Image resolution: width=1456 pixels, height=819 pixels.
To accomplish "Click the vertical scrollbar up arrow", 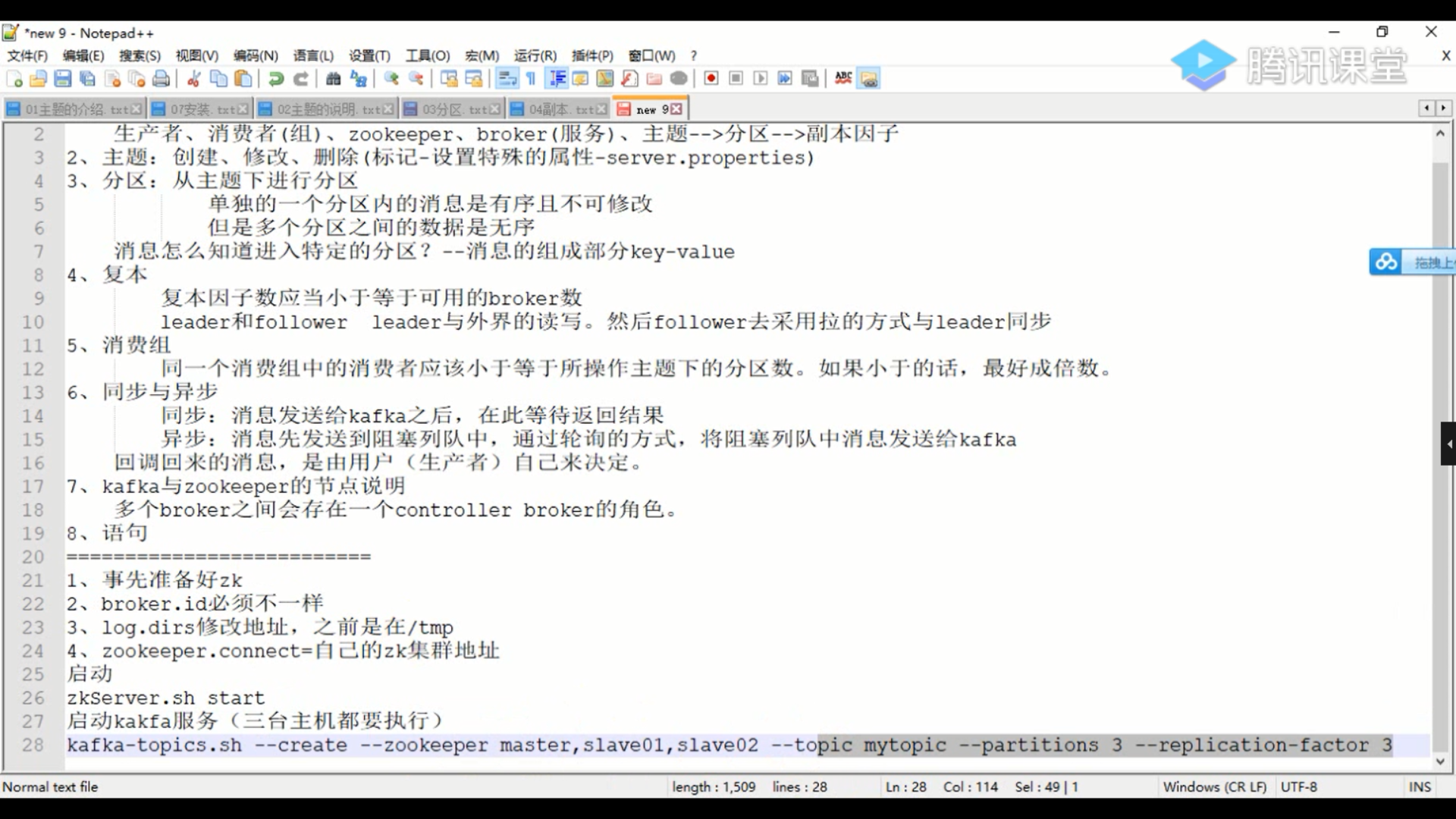I will [1440, 133].
